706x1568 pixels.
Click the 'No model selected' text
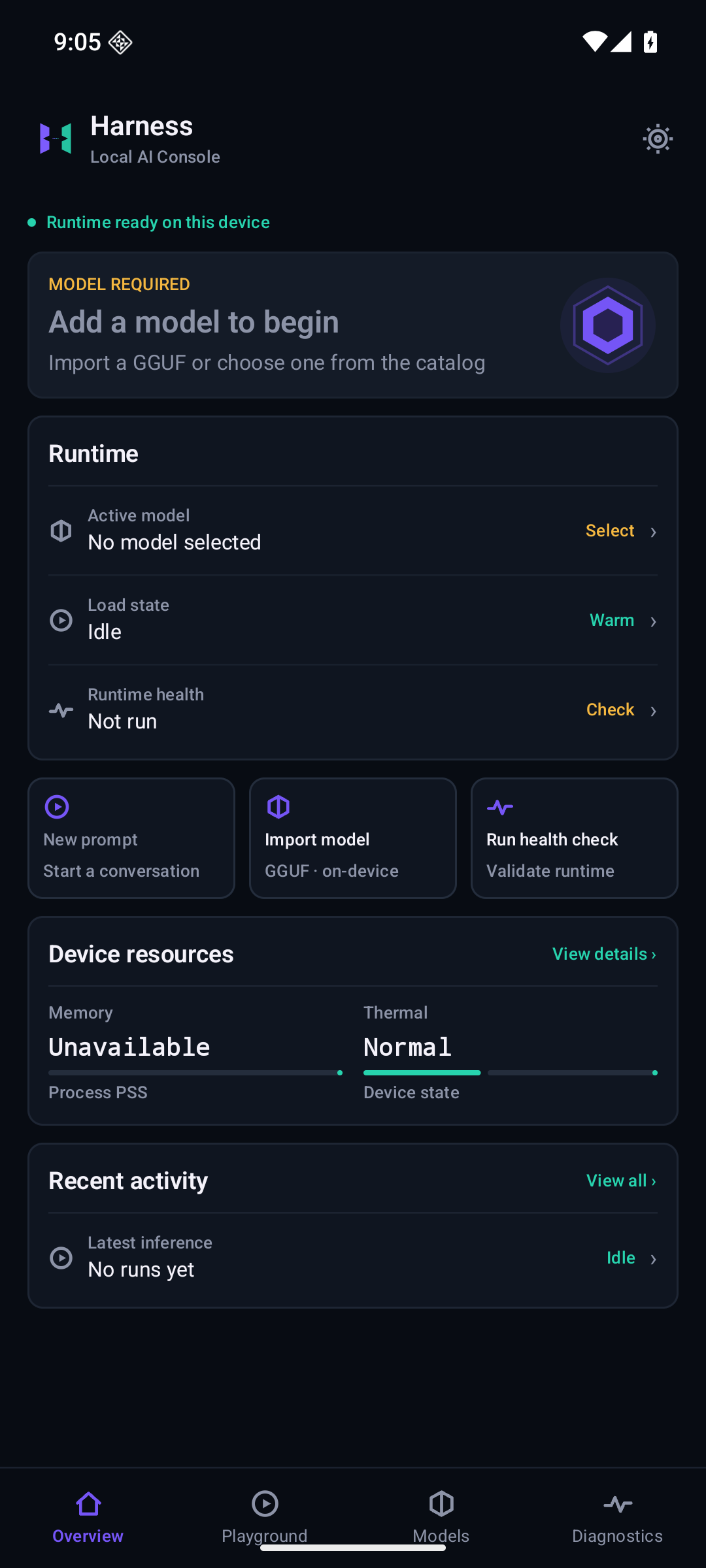[175, 542]
